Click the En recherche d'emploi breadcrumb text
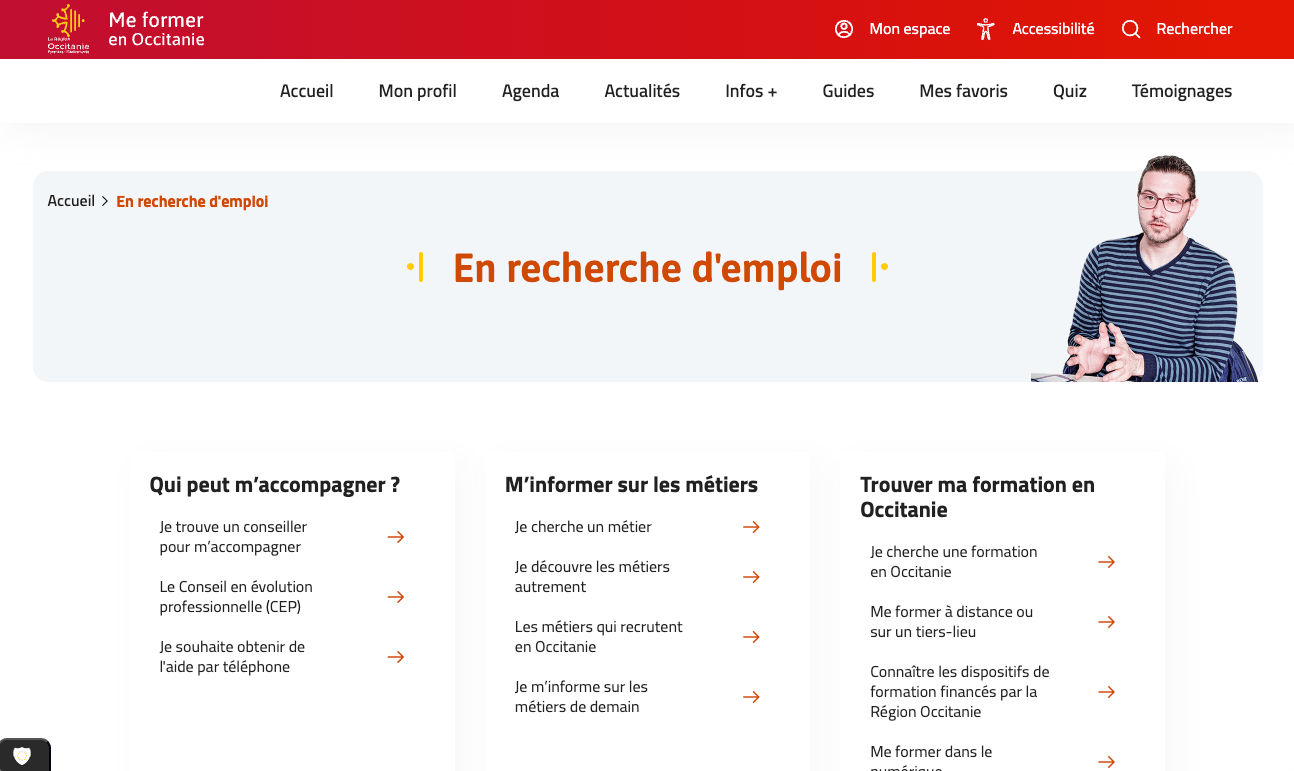Viewport: 1294px width, 771px height. (192, 201)
